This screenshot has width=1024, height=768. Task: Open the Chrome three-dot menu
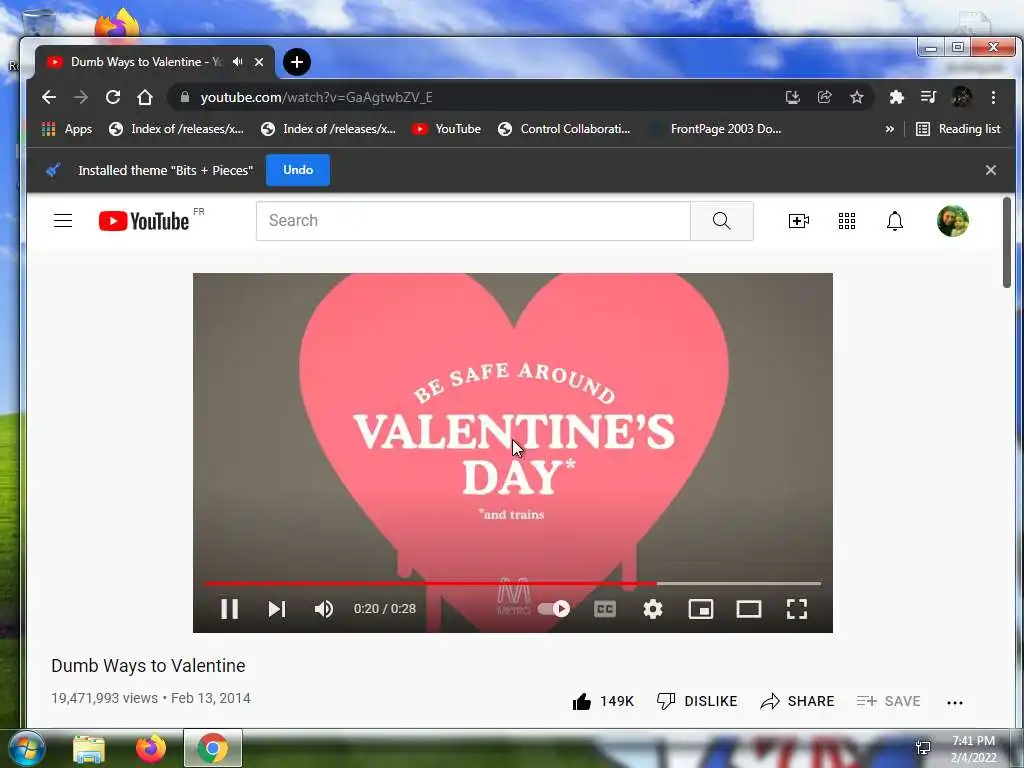pos(993,97)
